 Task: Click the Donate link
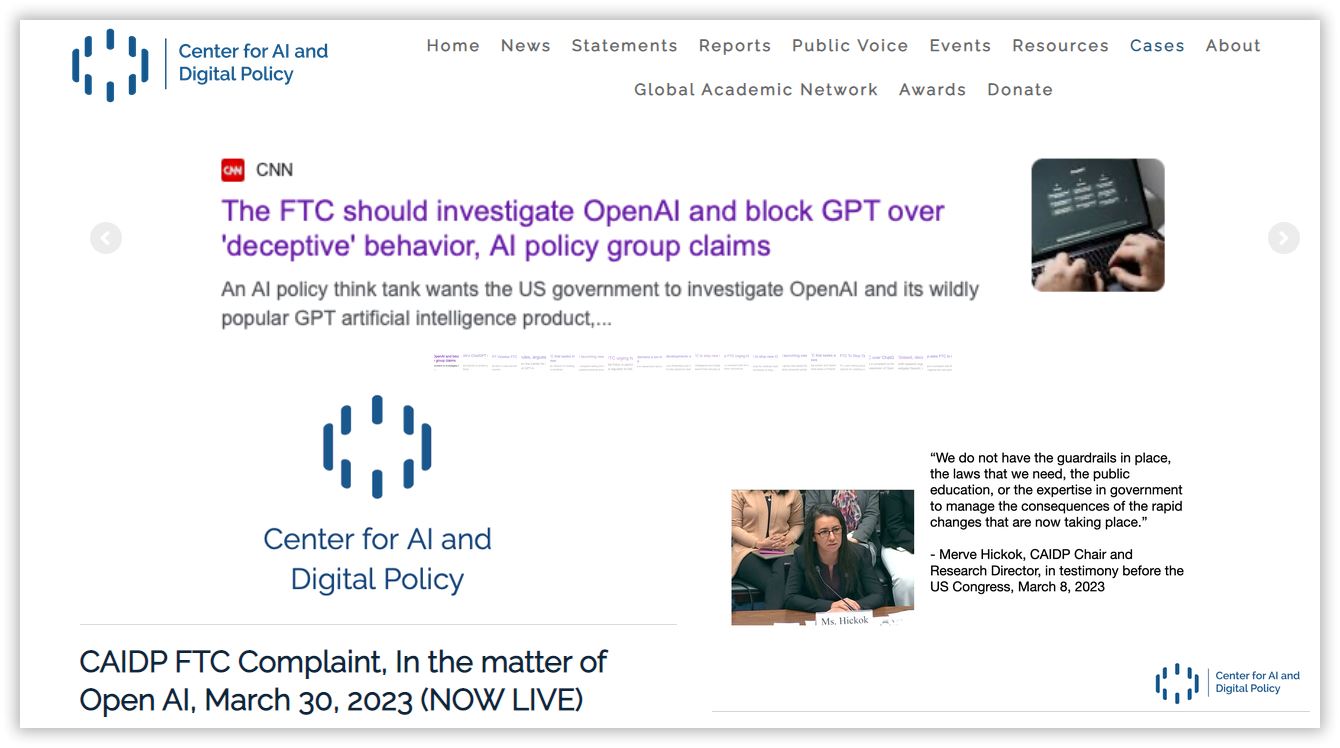pyautogui.click(x=1020, y=90)
